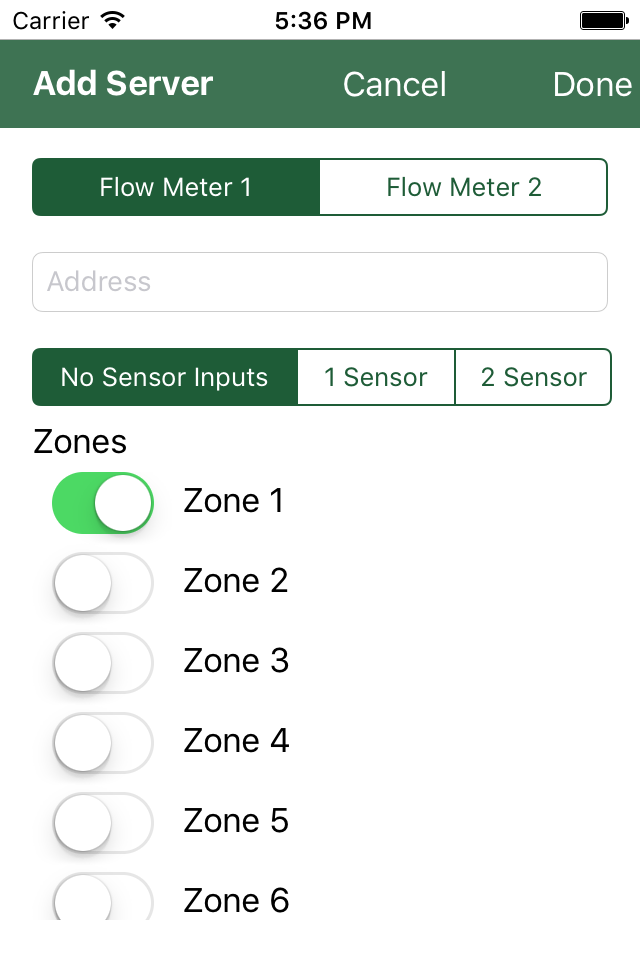Image resolution: width=640 pixels, height=960 pixels.
Task: Select the Flow Meter 1 tab
Action: pos(176,187)
